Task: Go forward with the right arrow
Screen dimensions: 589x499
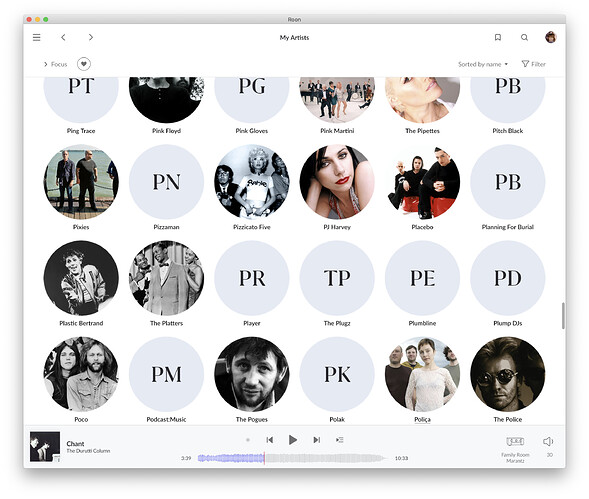Action: (91, 37)
